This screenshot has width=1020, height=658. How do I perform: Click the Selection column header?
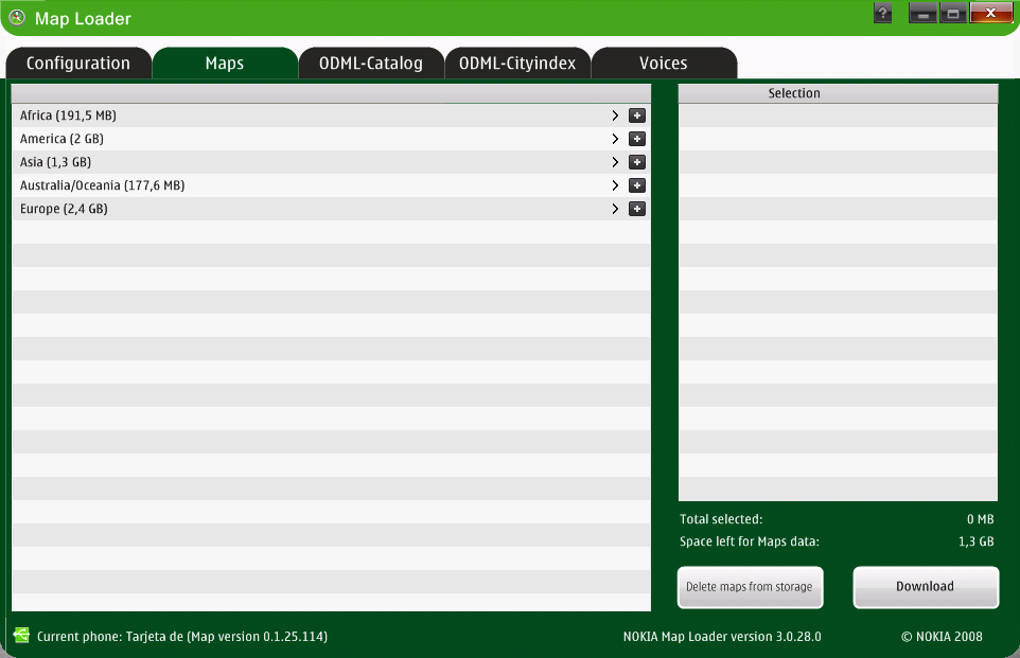click(x=838, y=94)
